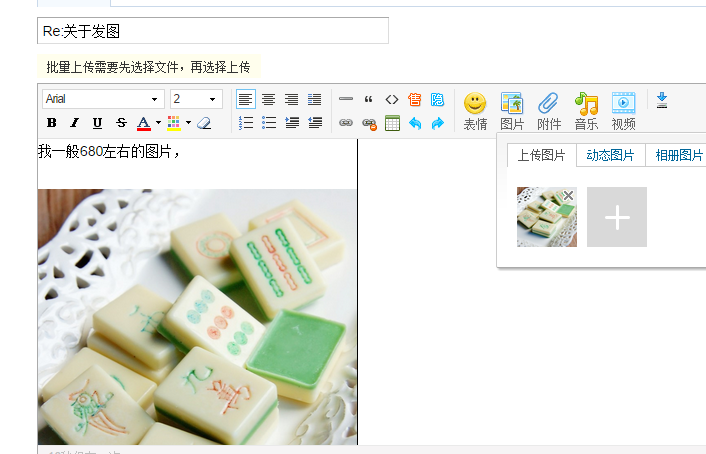The image size is (706, 454).
Task: Switch to the 上传图片 tab
Action: [542, 155]
